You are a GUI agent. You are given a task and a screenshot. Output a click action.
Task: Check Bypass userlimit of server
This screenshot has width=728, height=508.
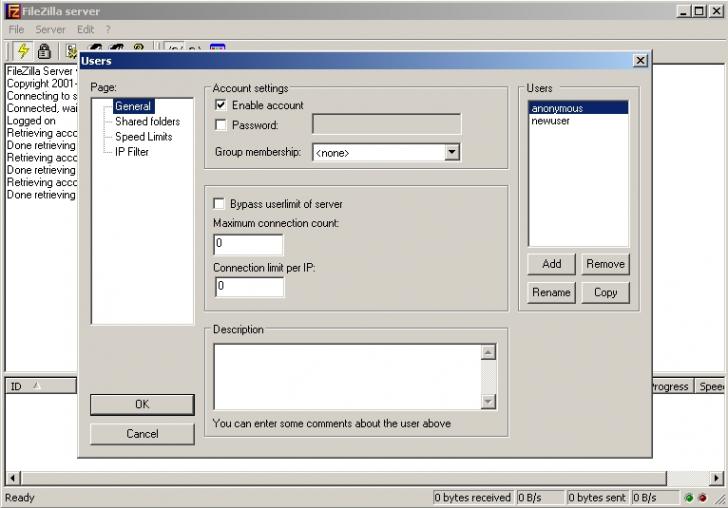(220, 204)
